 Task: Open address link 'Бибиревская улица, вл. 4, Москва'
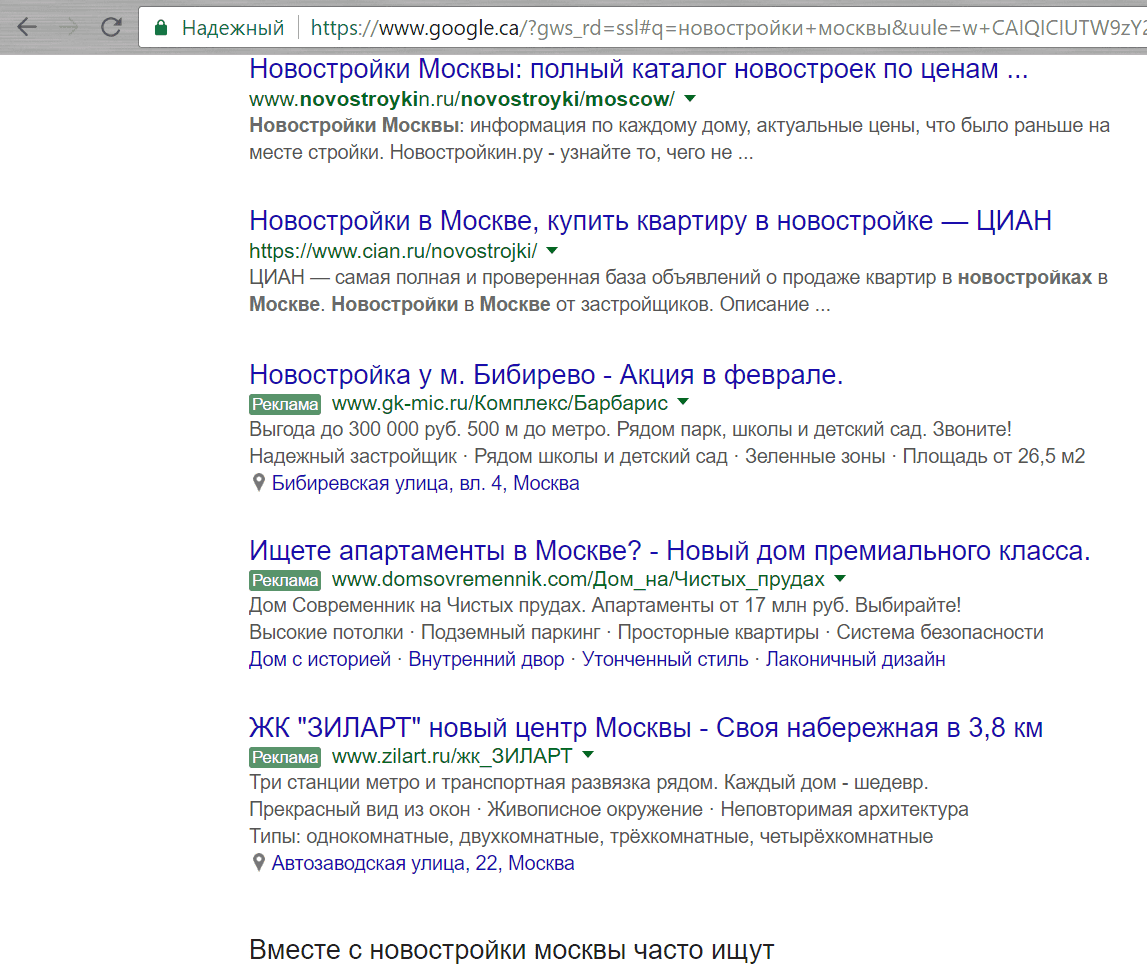[425, 484]
